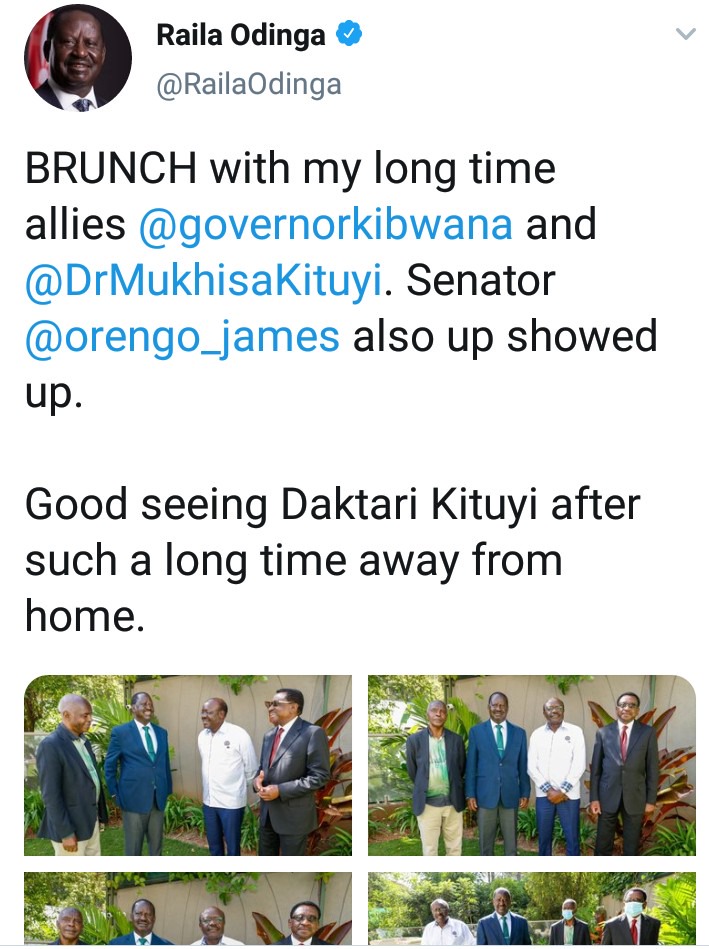
Task: Open the bottom-right photo with masks
Action: tap(532, 908)
